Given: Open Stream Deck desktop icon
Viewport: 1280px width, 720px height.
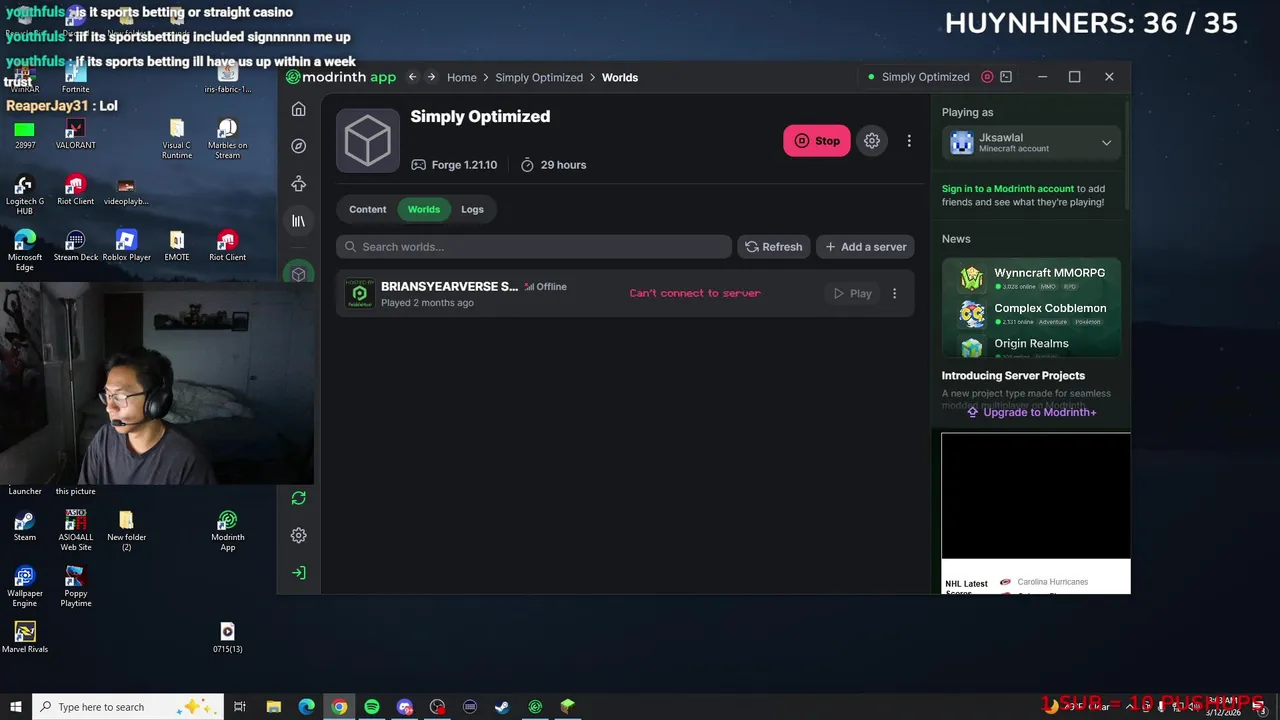Looking at the screenshot, I should 76,246.
